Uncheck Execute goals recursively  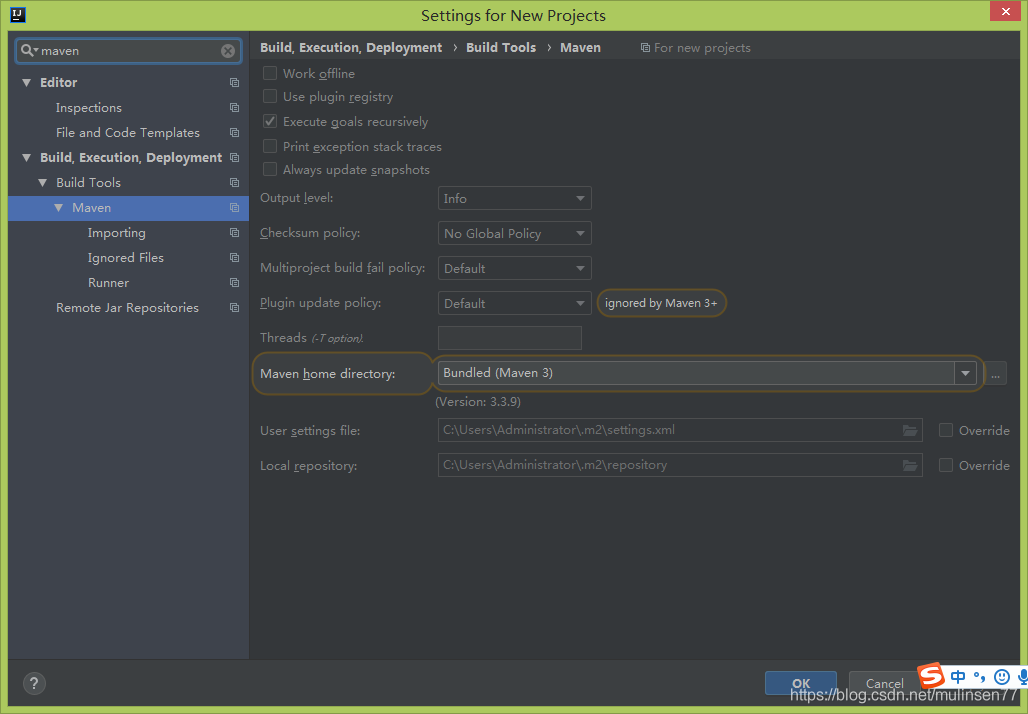pos(269,121)
